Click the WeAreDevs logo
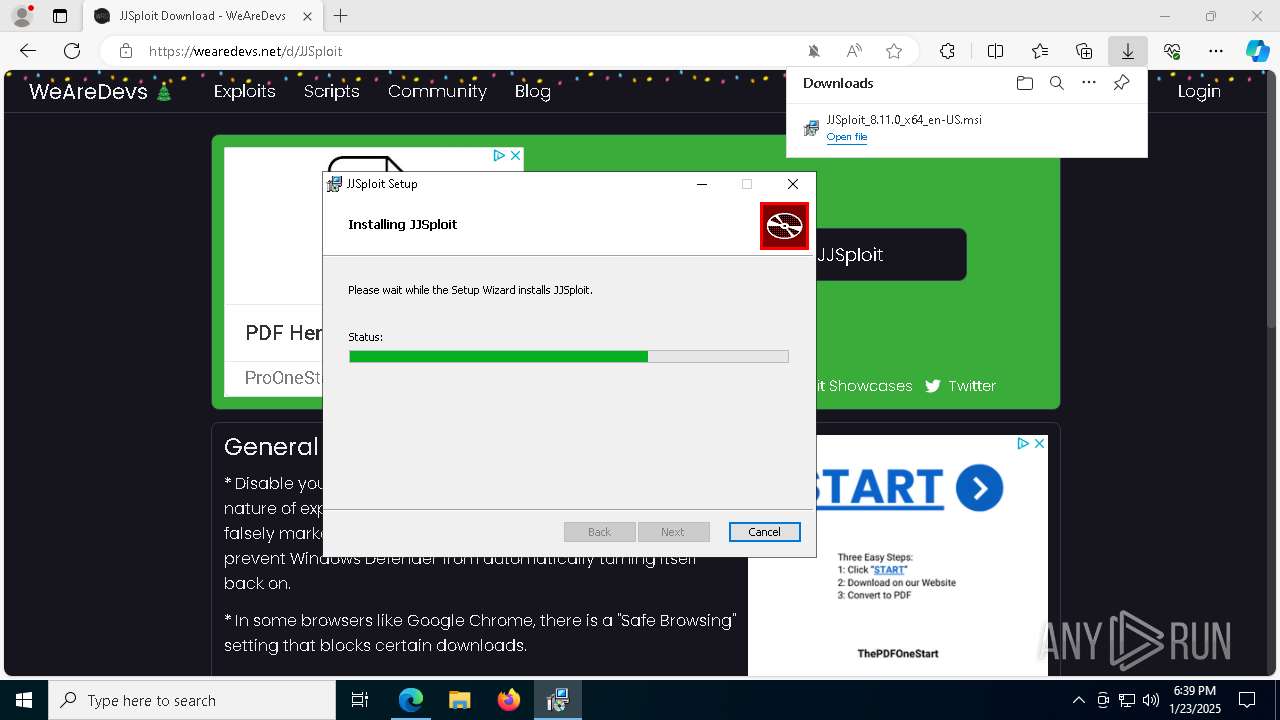The image size is (1280, 720). [100, 91]
